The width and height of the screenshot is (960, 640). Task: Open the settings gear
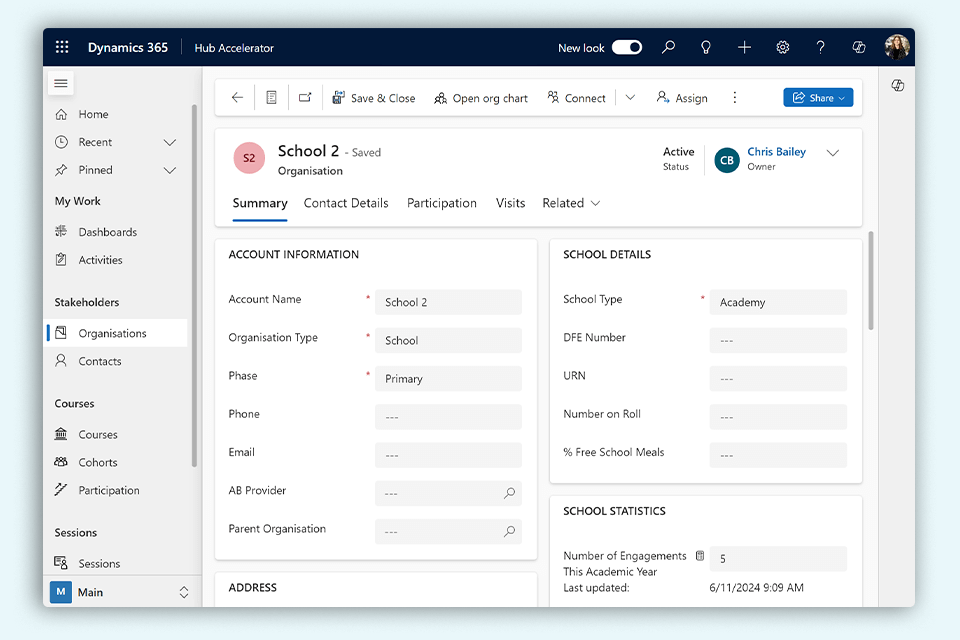[x=783, y=47]
